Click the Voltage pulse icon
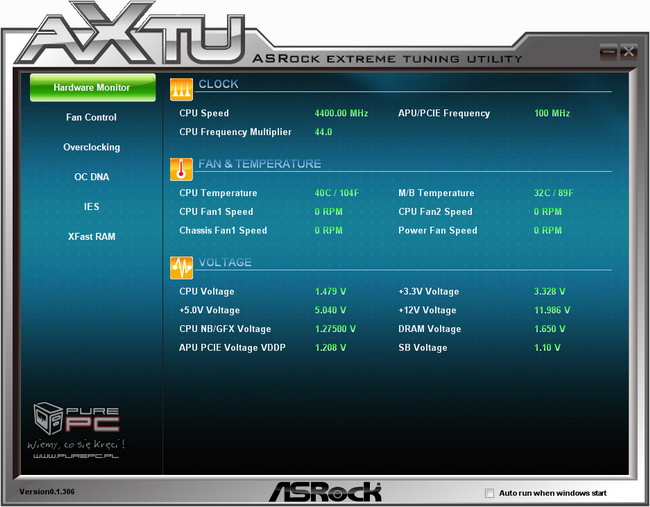This screenshot has height=507, width=650. click(x=181, y=268)
